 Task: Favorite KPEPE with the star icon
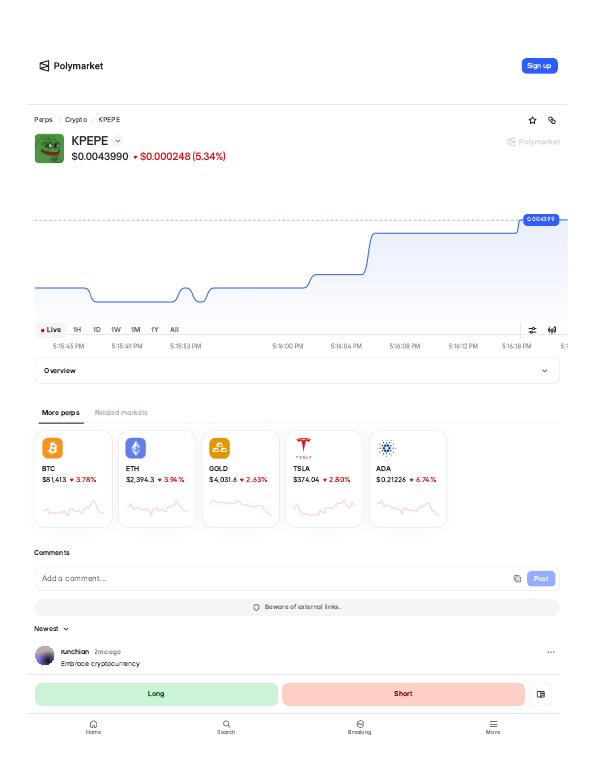pyautogui.click(x=532, y=120)
